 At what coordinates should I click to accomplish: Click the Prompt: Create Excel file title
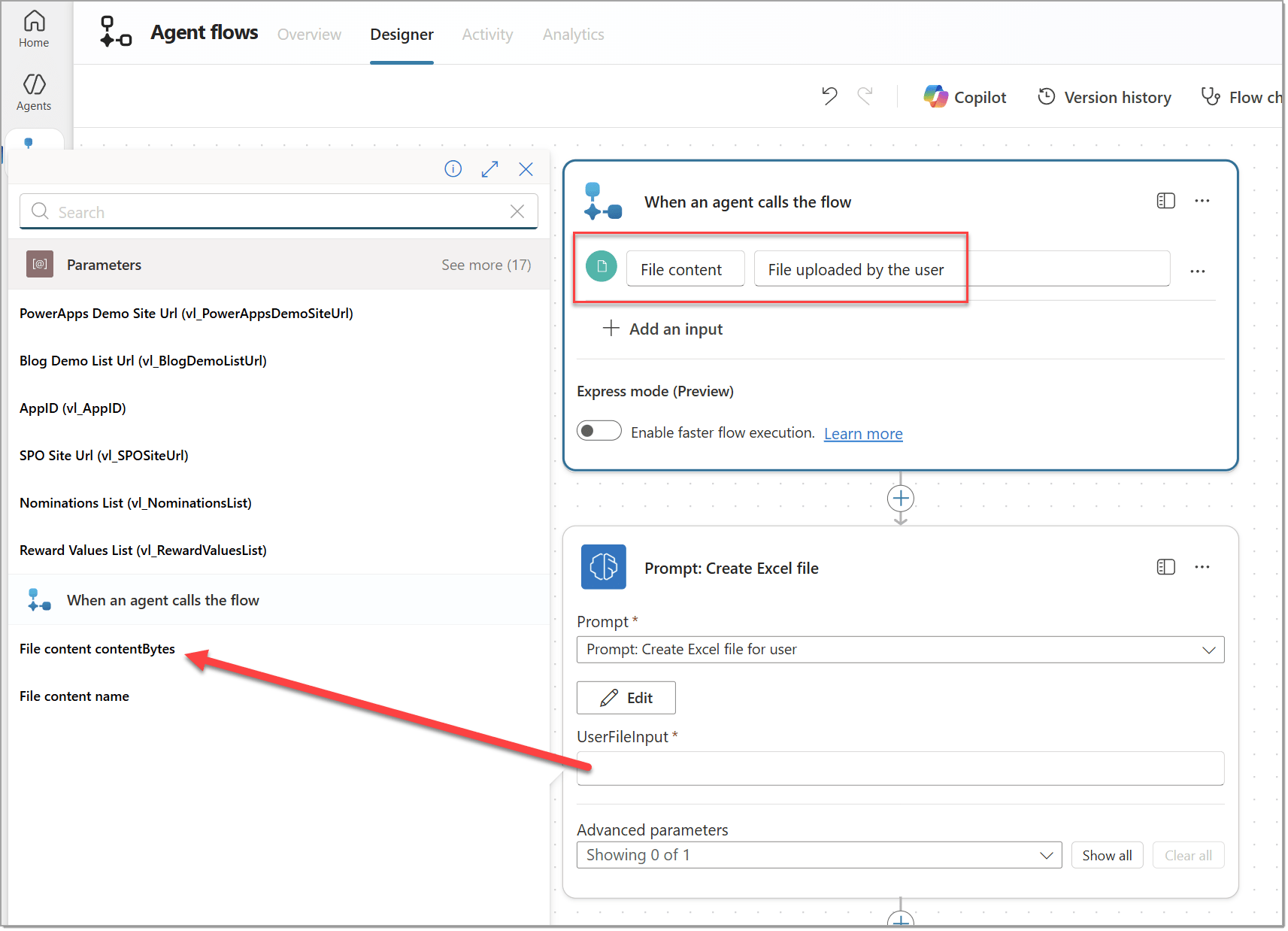click(x=731, y=568)
